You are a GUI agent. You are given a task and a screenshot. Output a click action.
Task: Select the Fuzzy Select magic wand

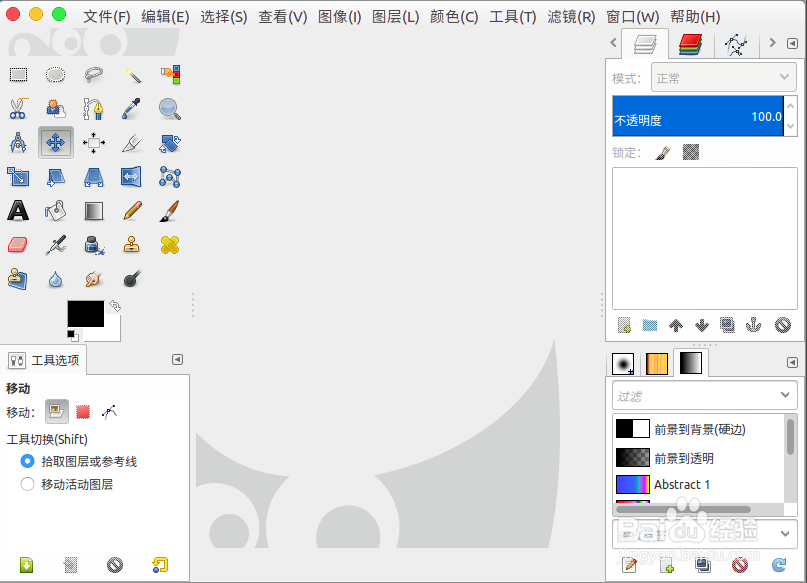(132, 75)
